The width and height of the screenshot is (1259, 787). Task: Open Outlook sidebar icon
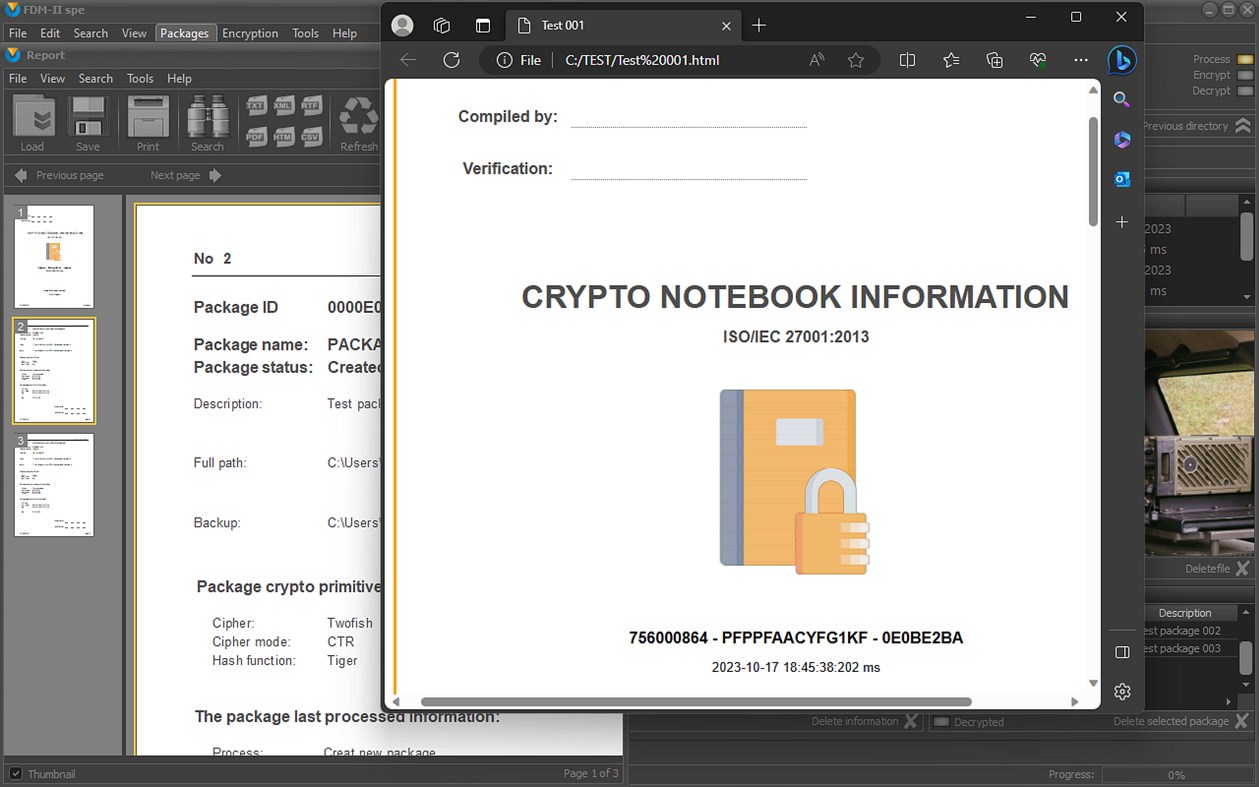click(1122, 179)
